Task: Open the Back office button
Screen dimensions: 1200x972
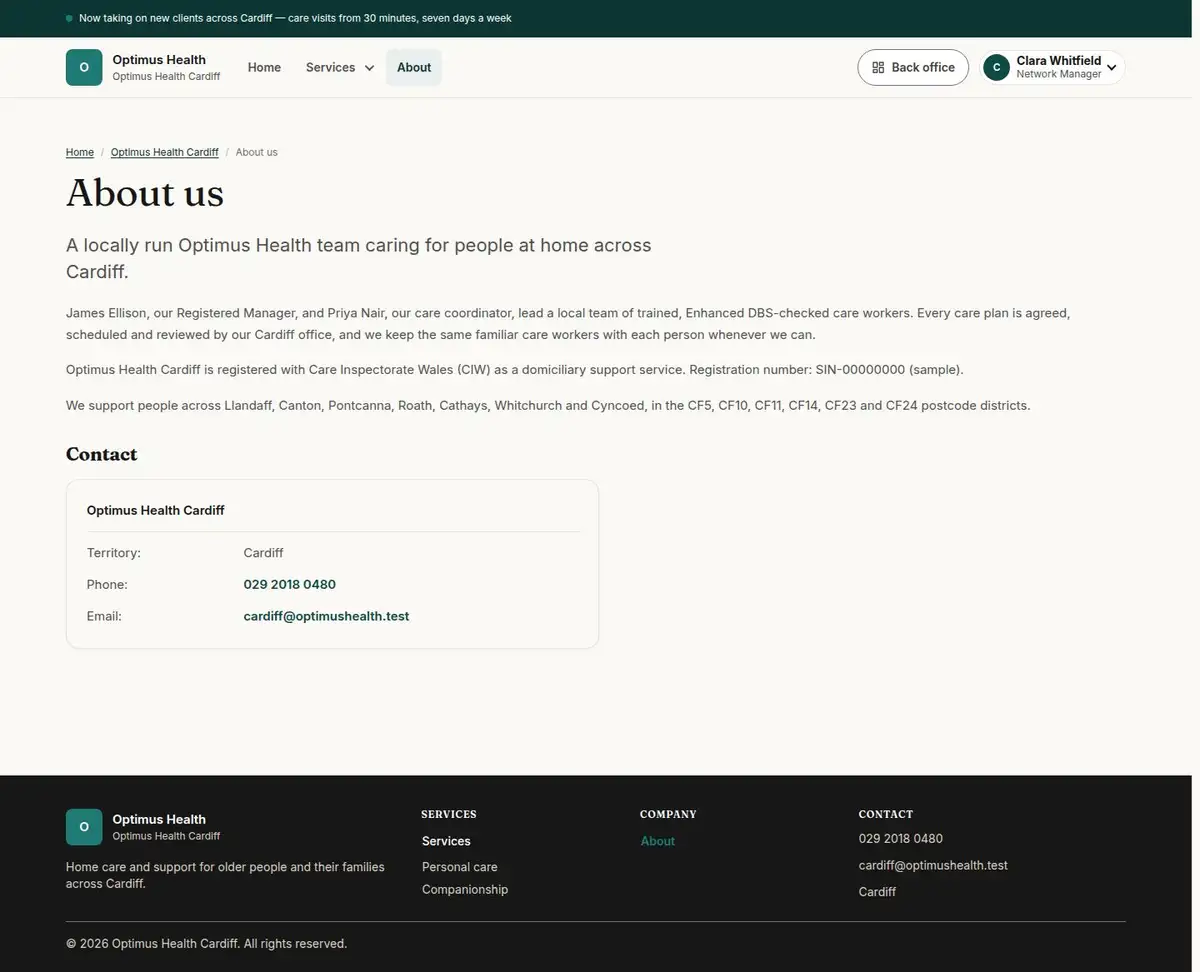Action: pyautogui.click(x=913, y=67)
